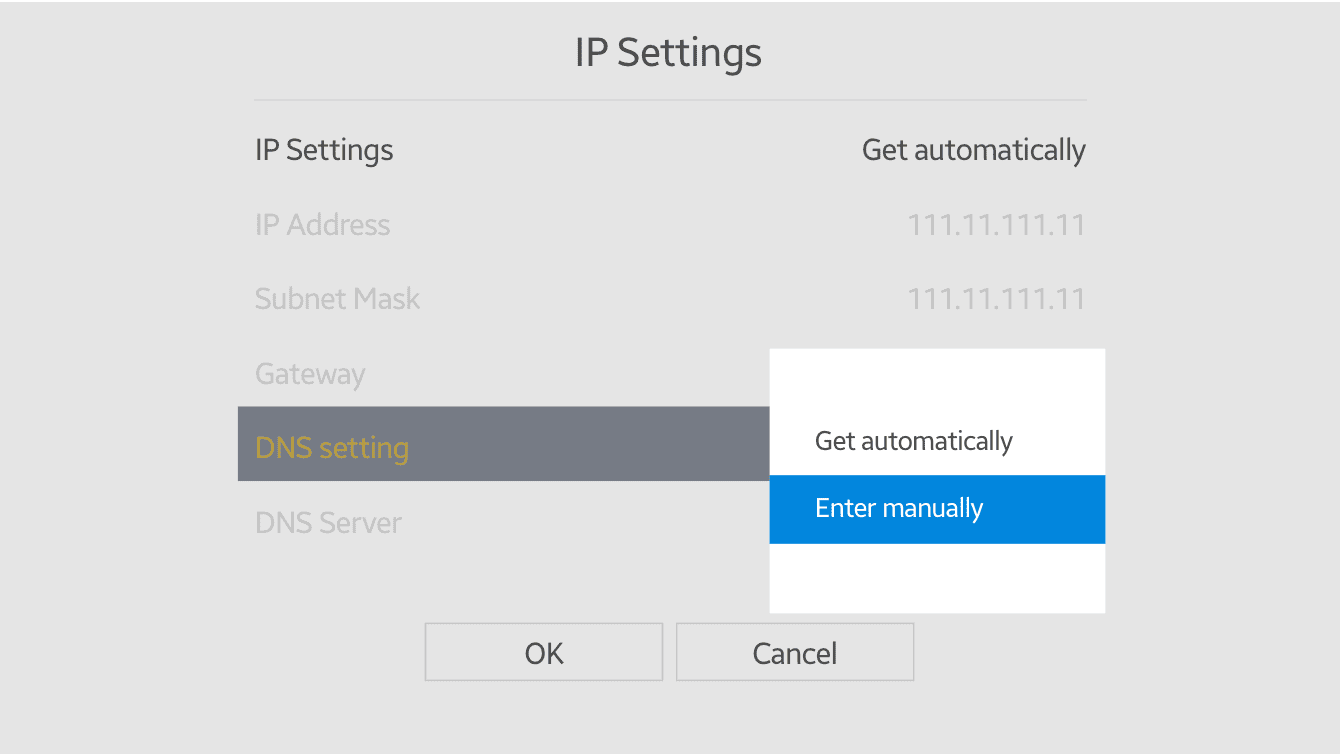Select Enter manually from the dropdown
This screenshot has width=1340, height=754.
click(x=936, y=509)
